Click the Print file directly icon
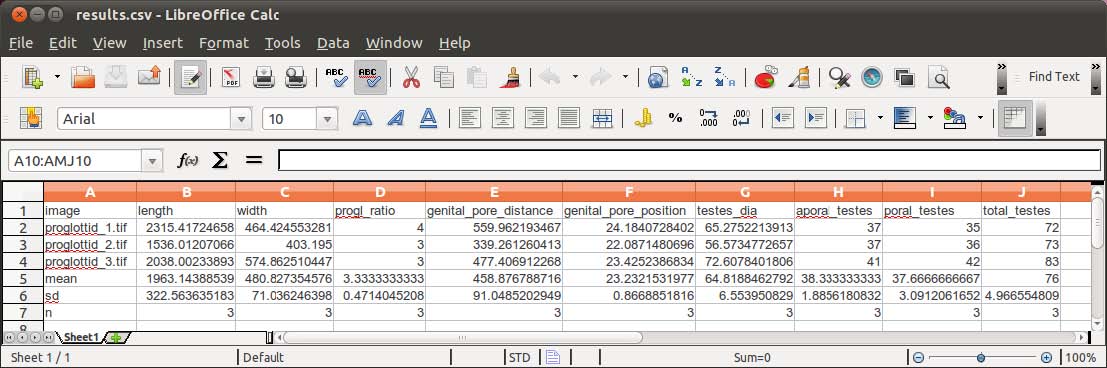This screenshot has height=368, width=1107. pos(264,76)
